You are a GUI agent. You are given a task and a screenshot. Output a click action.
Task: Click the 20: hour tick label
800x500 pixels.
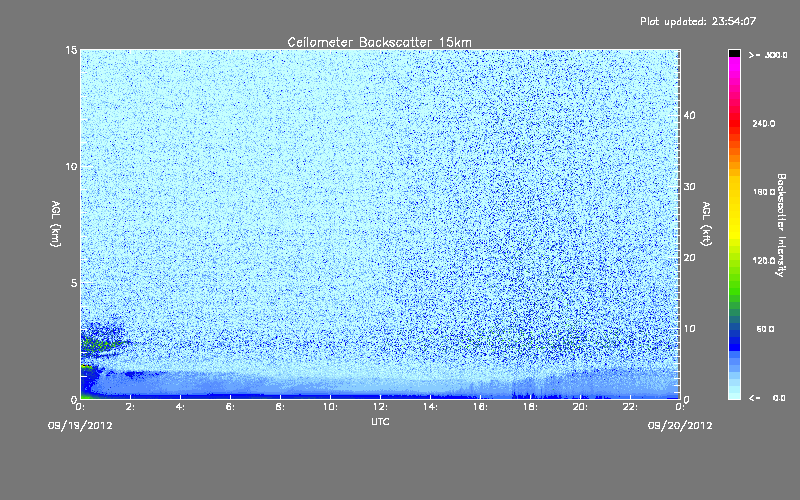(x=580, y=407)
